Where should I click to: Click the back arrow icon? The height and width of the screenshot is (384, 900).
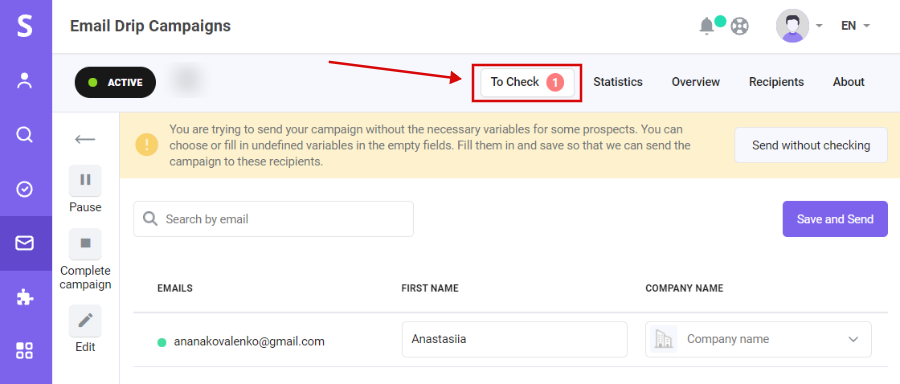(85, 139)
